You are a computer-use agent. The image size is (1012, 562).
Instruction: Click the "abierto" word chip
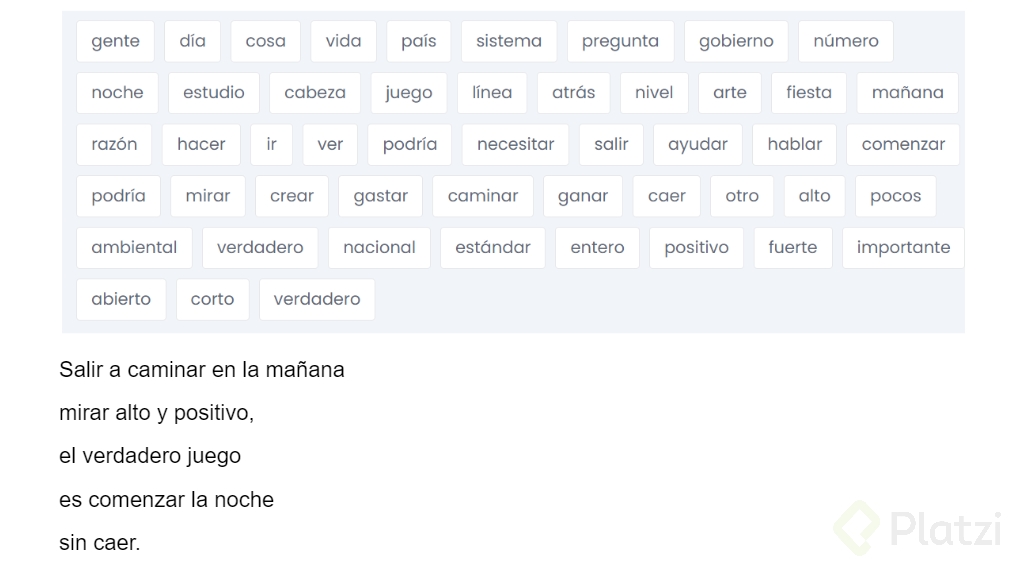121,299
